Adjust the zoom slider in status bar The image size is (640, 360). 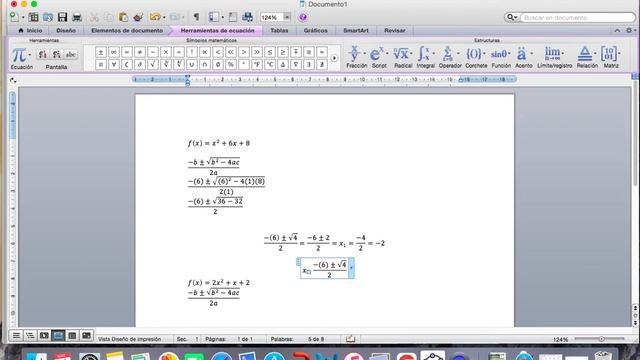pos(600,339)
